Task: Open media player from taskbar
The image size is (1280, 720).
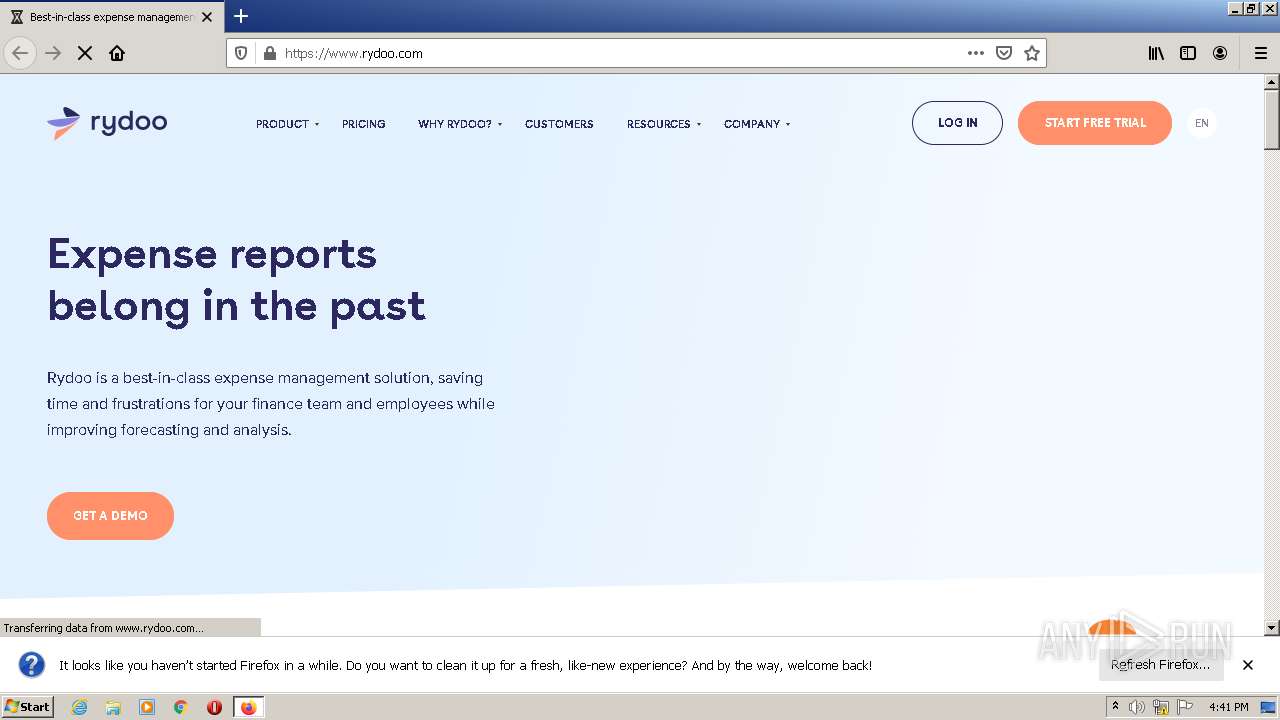Action: click(x=147, y=707)
